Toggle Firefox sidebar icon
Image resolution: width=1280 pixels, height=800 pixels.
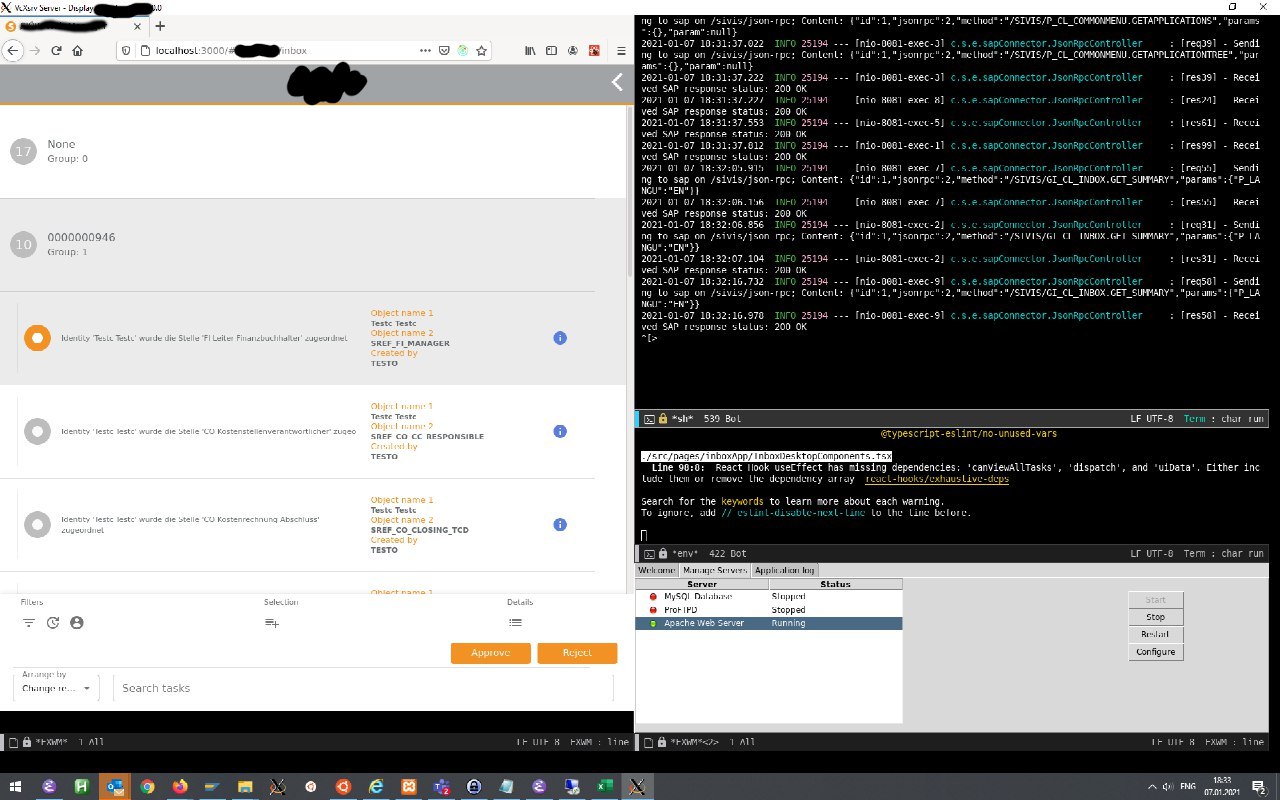(x=552, y=50)
